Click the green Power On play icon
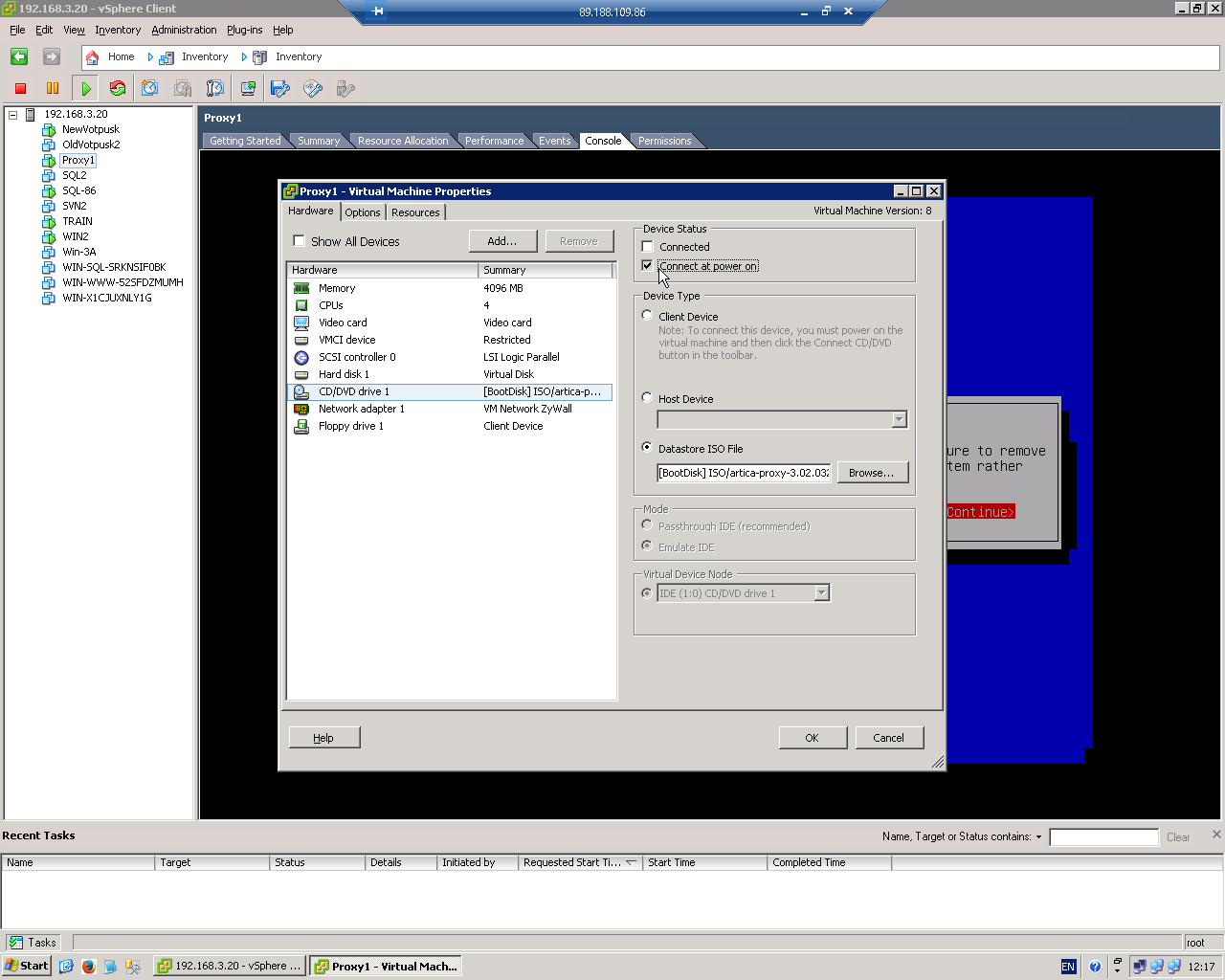This screenshot has width=1225, height=980. pos(86,88)
